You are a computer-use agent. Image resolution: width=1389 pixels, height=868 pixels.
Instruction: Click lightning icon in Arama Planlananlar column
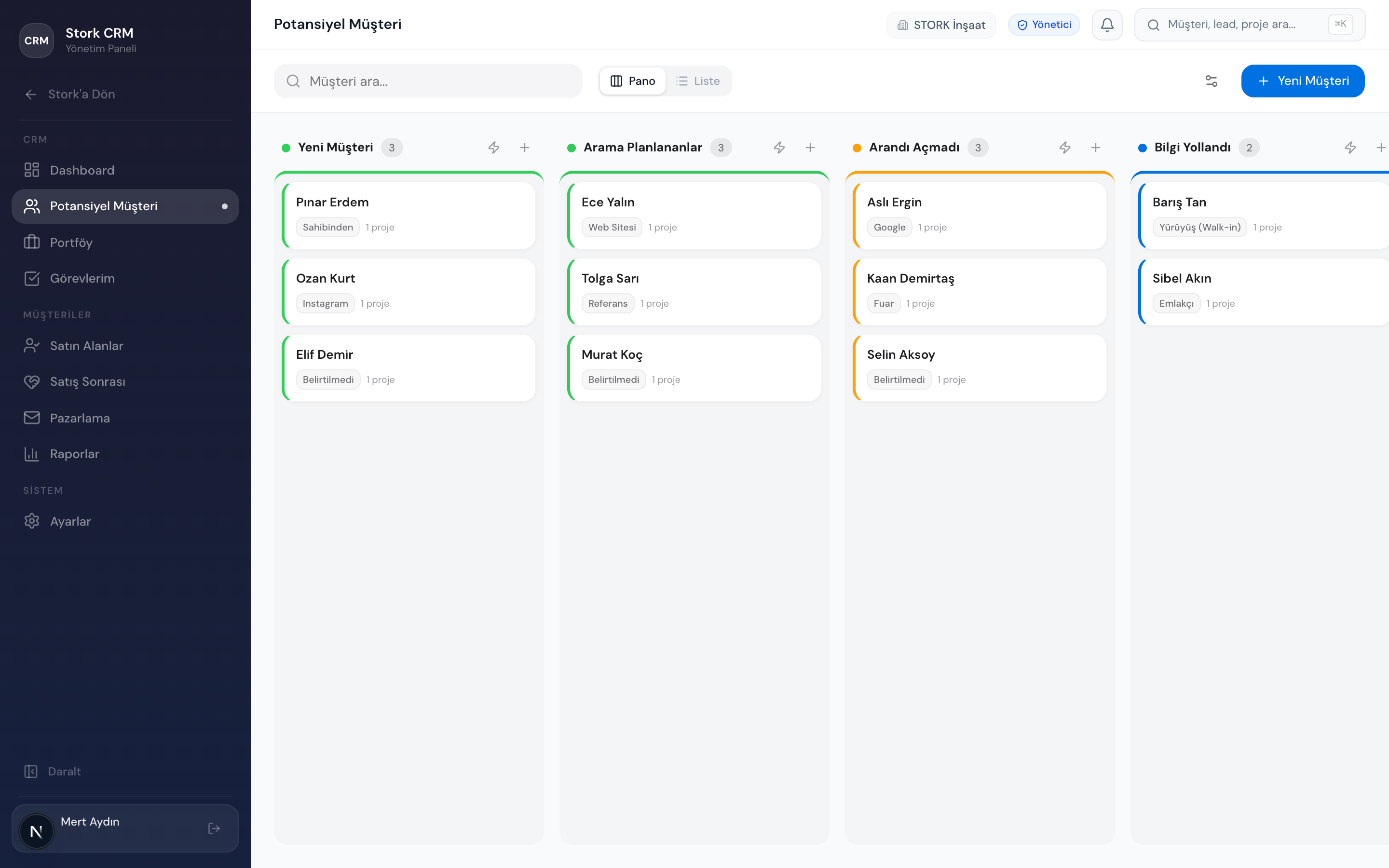pos(779,148)
